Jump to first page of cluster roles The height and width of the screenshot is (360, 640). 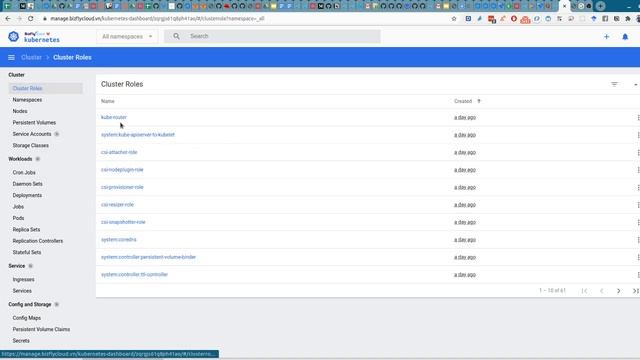click(x=584, y=291)
